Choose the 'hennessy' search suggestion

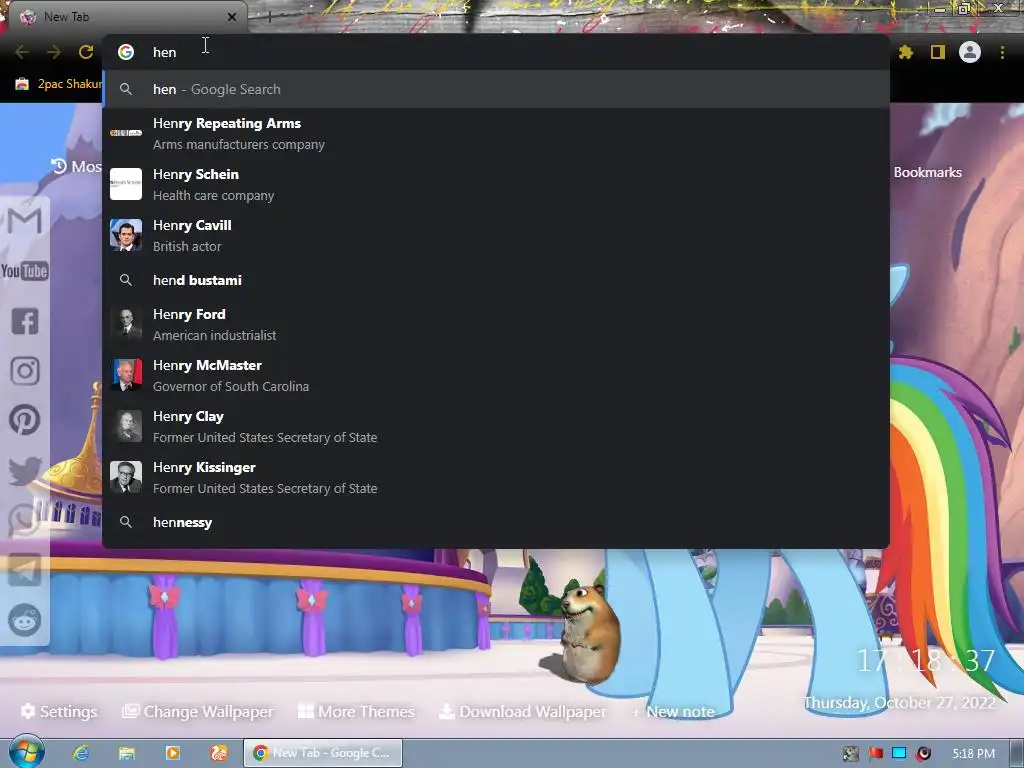[x=496, y=522]
